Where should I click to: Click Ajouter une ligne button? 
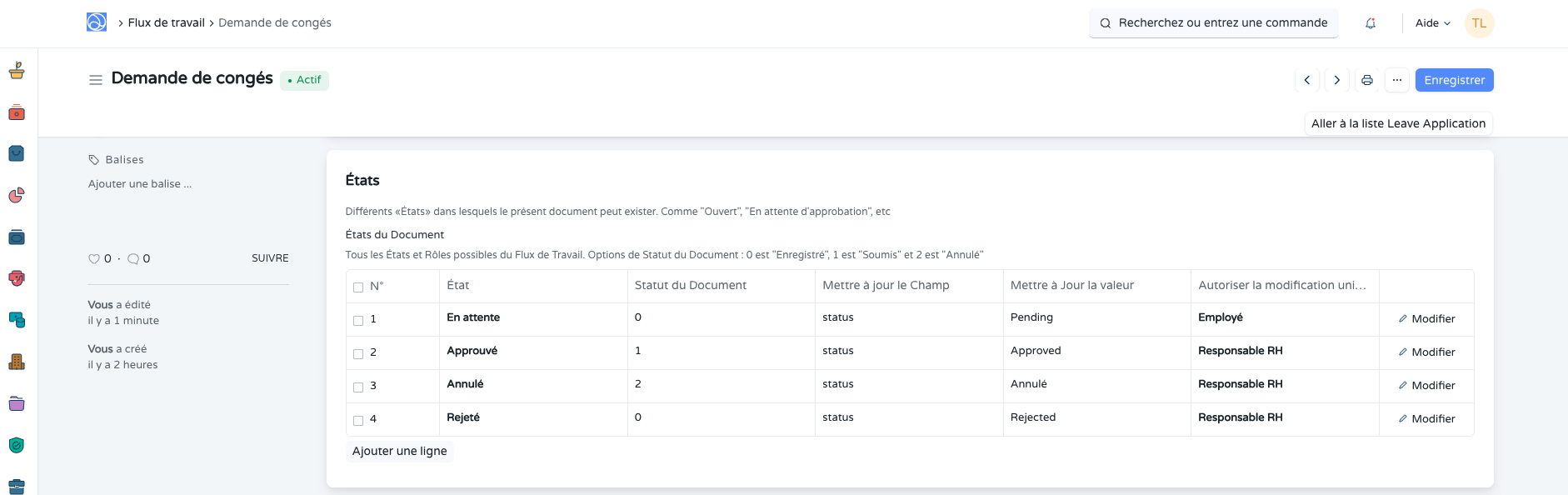tap(399, 451)
